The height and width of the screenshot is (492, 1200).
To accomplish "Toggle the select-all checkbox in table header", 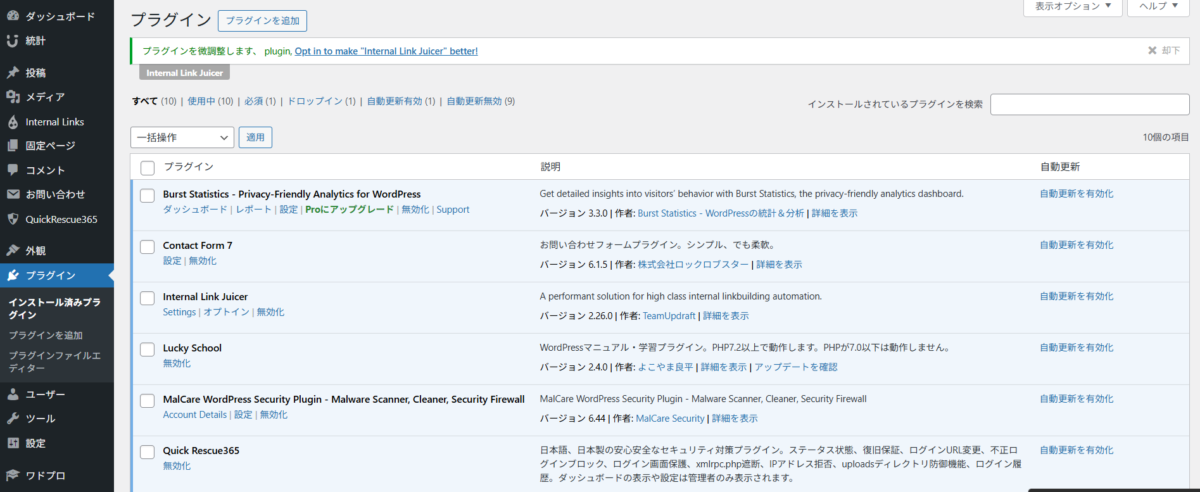I will tap(147, 167).
